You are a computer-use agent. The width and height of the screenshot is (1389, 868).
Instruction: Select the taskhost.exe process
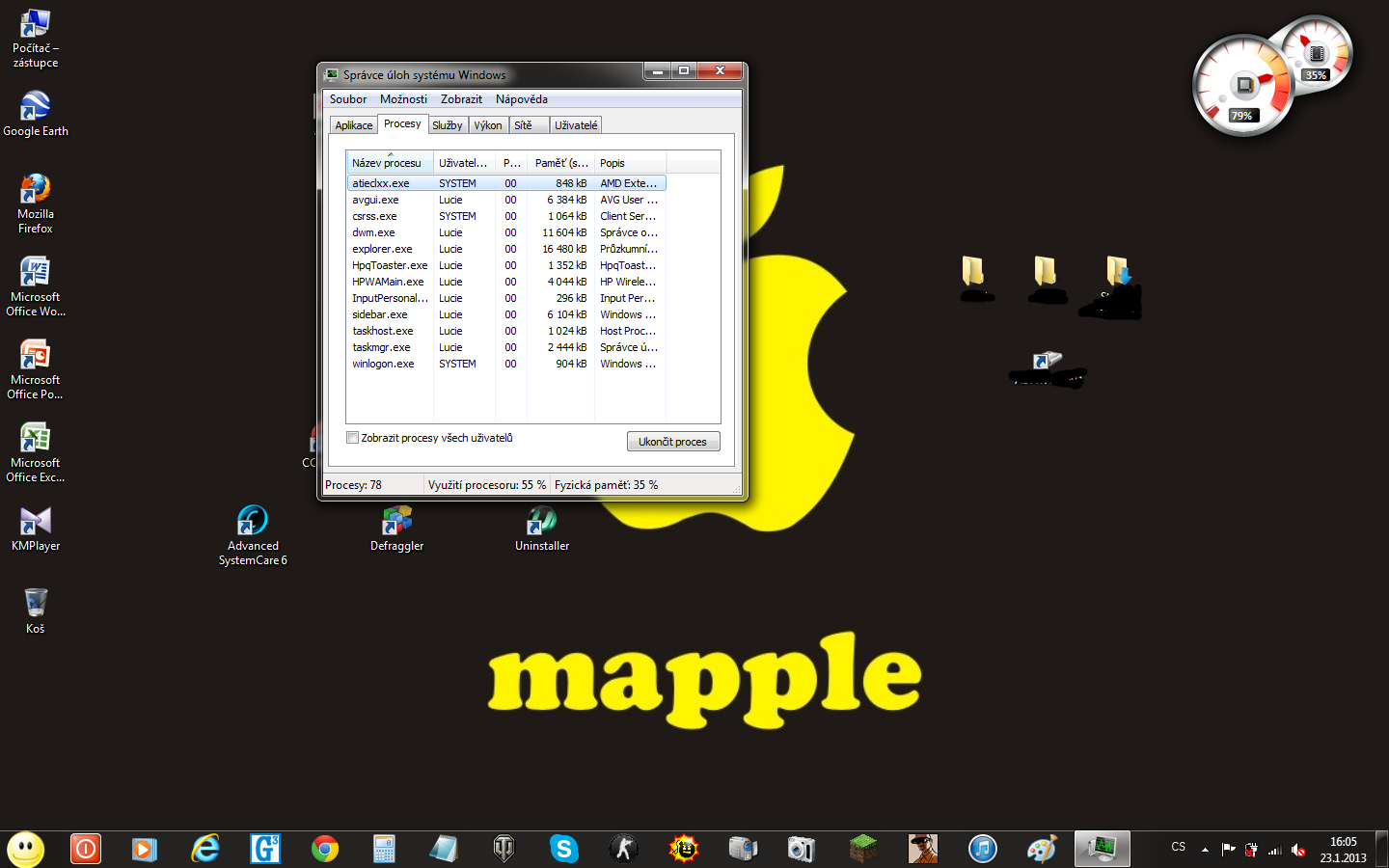505,331
